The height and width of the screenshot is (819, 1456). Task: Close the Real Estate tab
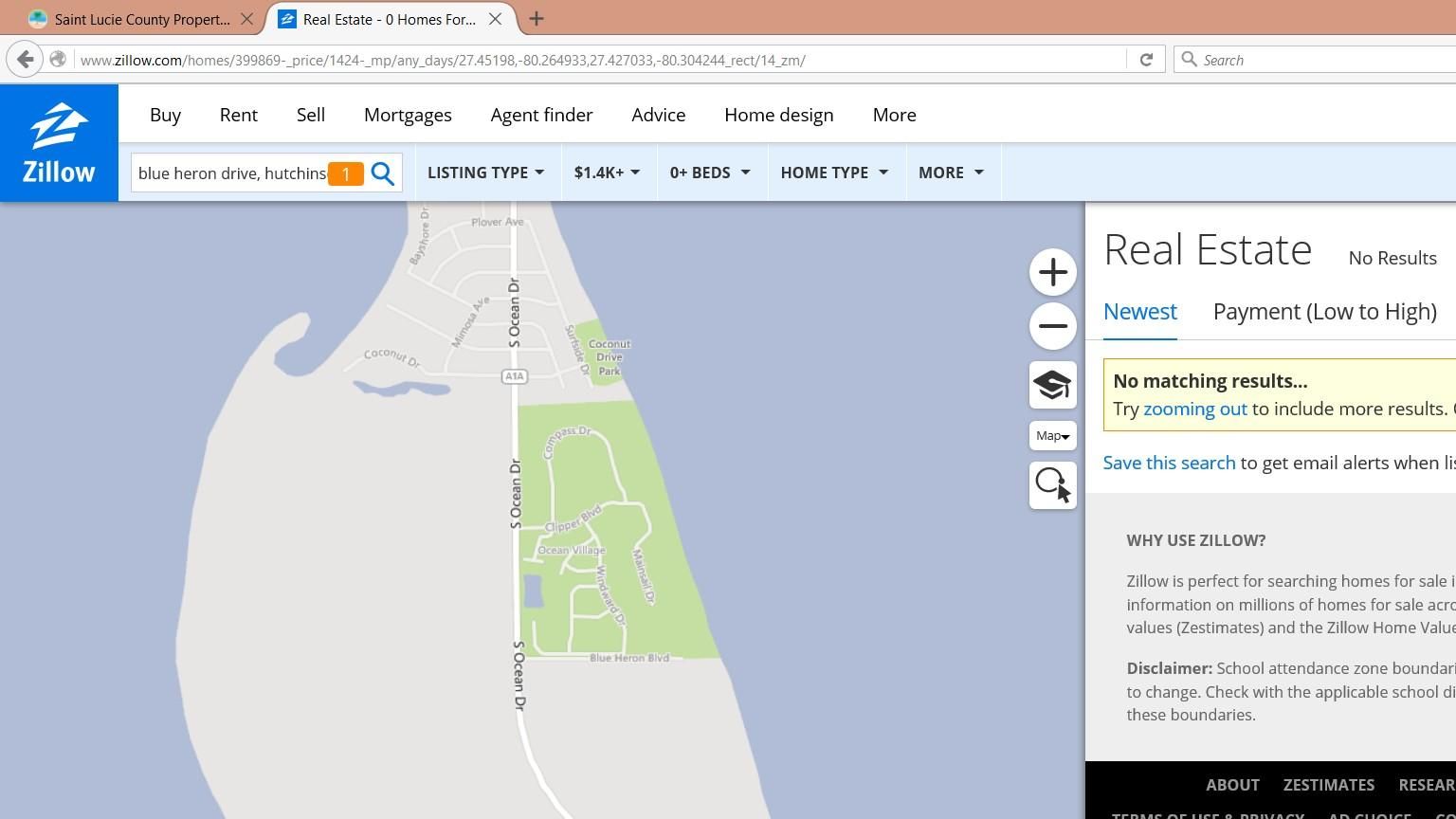(x=495, y=19)
